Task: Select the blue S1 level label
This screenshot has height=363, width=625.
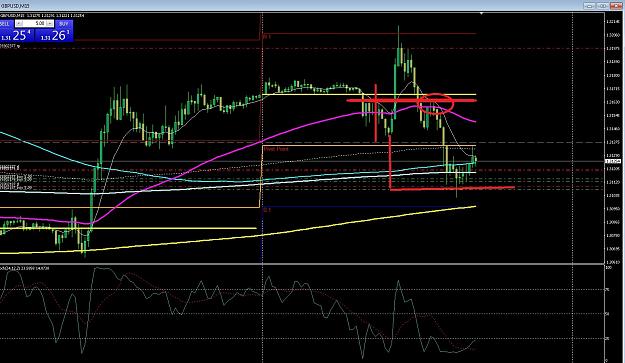Action: pos(267,210)
